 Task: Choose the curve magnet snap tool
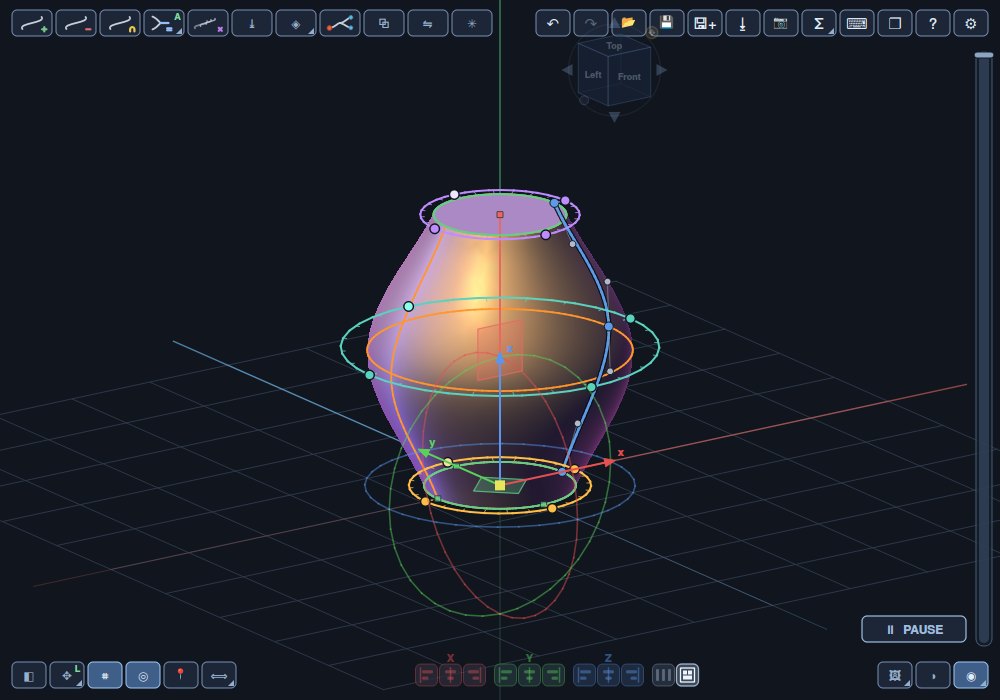[x=120, y=24]
